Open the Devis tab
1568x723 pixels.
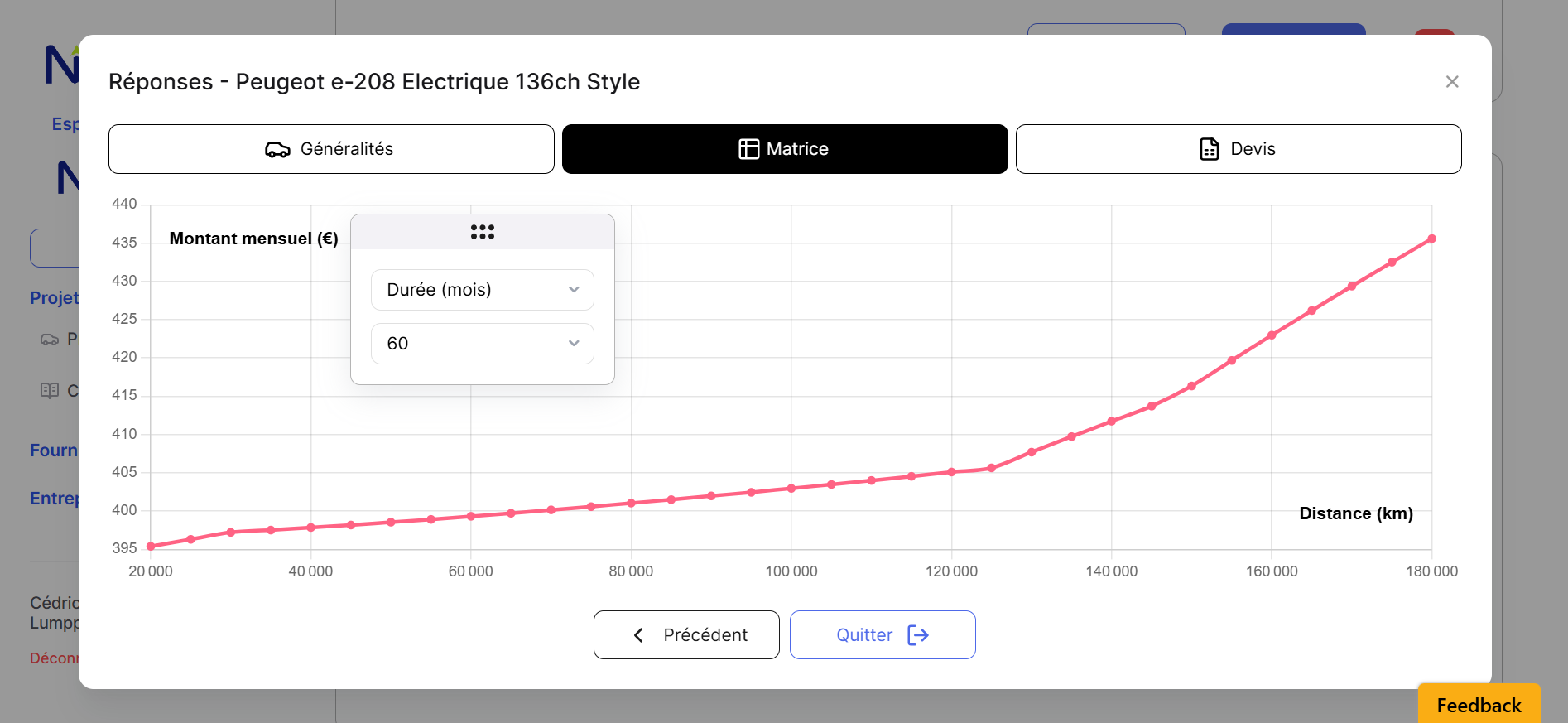point(1239,149)
